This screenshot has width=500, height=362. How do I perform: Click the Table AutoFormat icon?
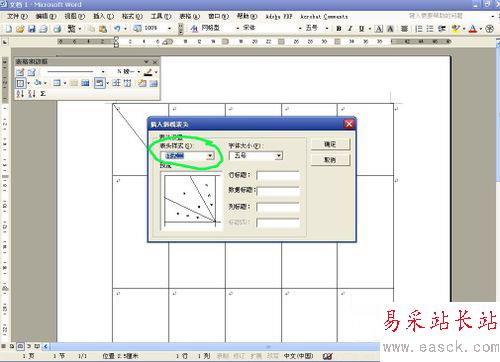pyautogui.click(x=142, y=83)
